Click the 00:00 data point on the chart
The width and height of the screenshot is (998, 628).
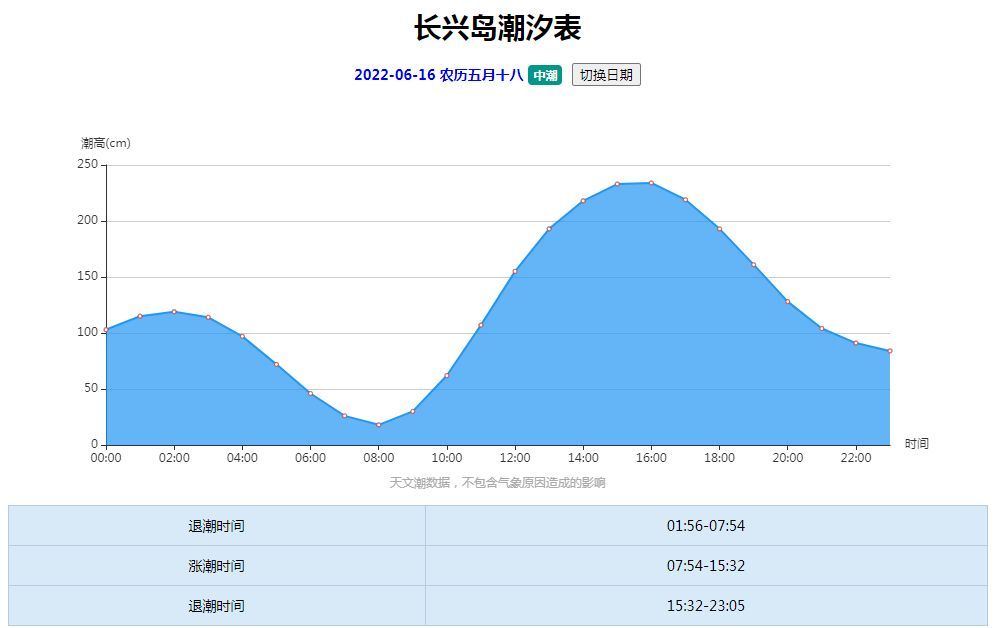pyautogui.click(x=106, y=330)
